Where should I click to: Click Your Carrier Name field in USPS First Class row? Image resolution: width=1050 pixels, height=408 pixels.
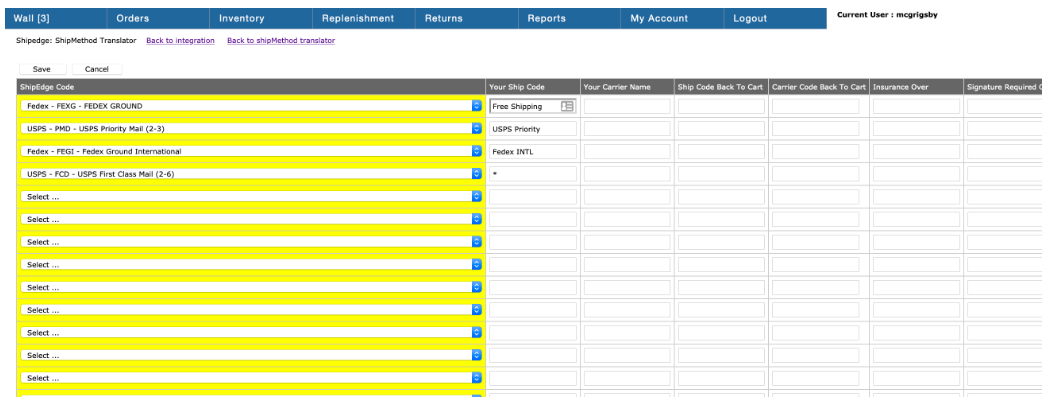click(x=627, y=174)
